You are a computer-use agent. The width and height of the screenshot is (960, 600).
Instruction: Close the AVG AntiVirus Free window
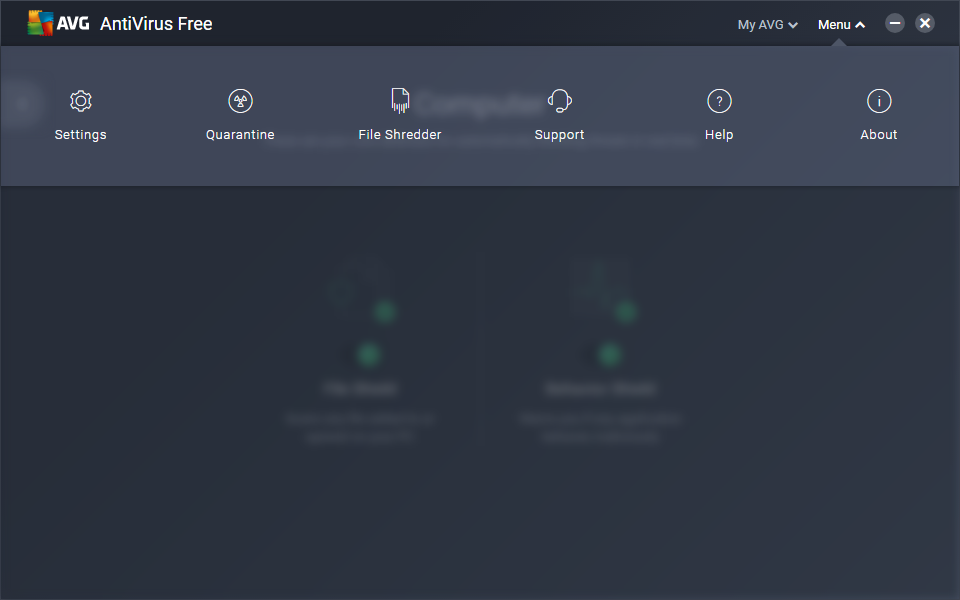coord(924,23)
